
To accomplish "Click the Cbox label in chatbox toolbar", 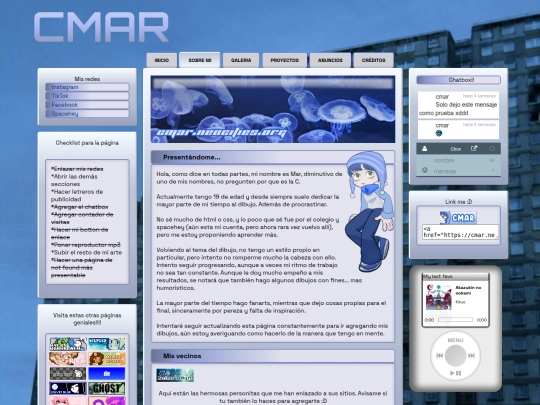I will [456, 149].
